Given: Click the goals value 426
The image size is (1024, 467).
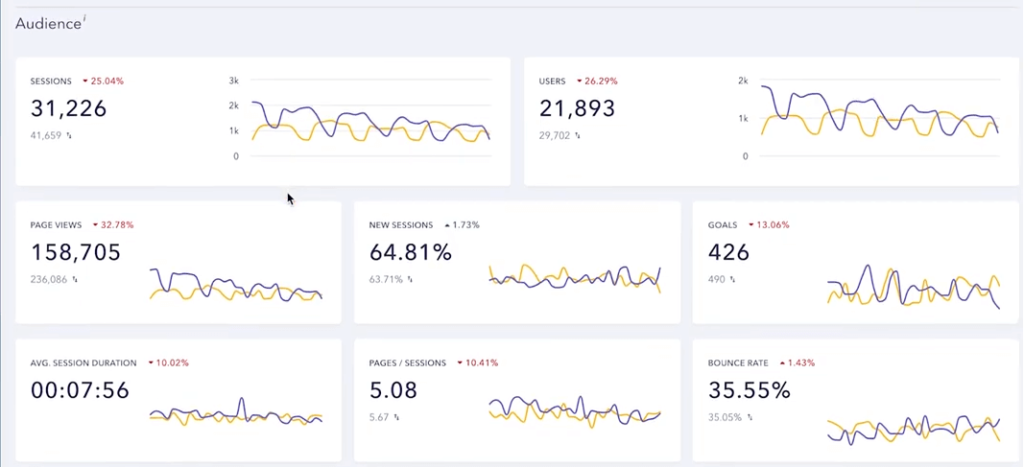Looking at the screenshot, I should (x=729, y=252).
